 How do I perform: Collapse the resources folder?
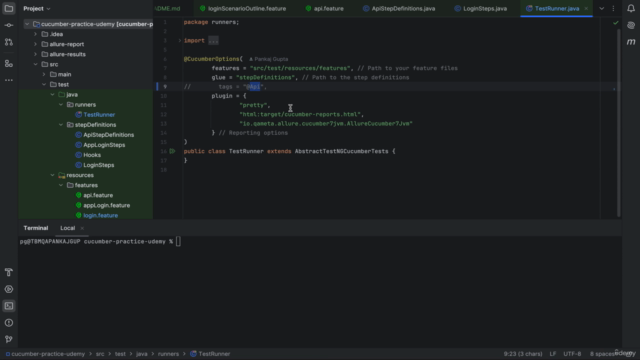52,175
